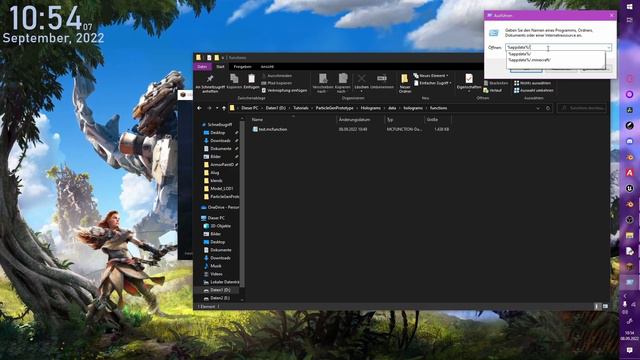Click the Explorer search field
Screen dimensions: 640x360
click(582, 108)
